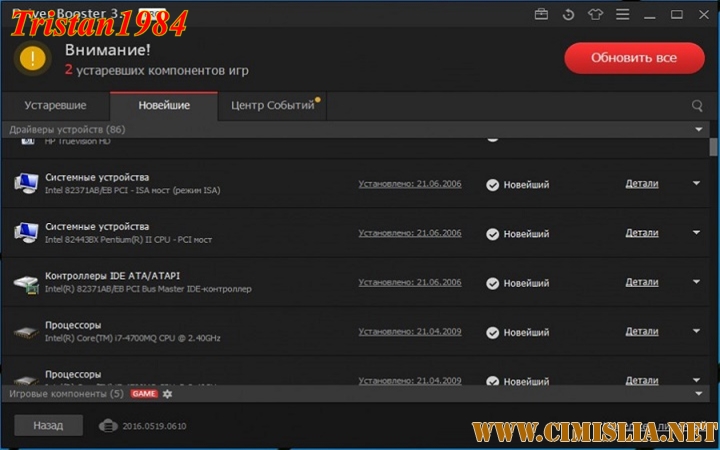Viewport: 720px width, 450px height.
Task: Click the red GAME badge
Action: (144, 394)
